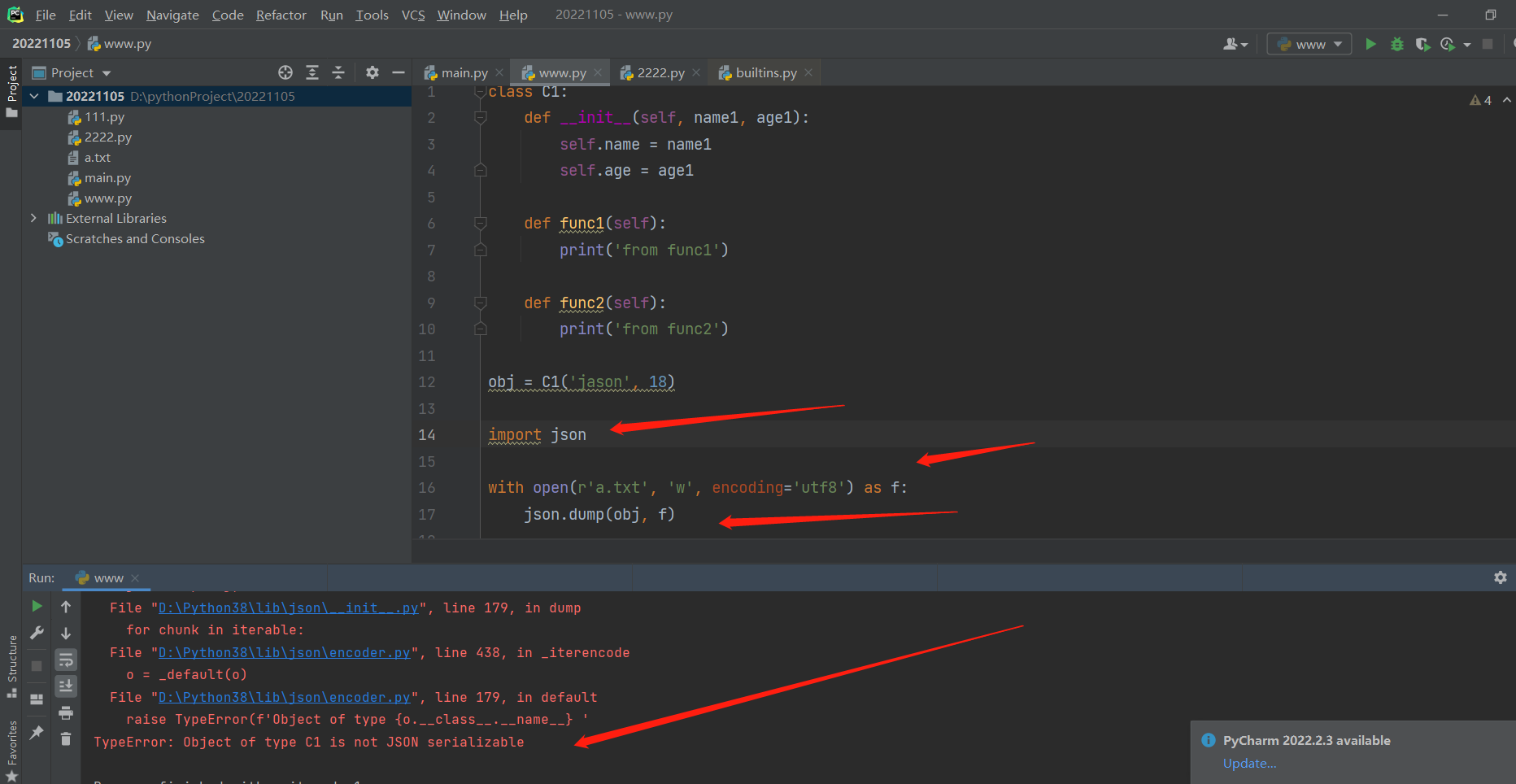Open encoder.py link at line 438
This screenshot has width=1516, height=784.
(x=284, y=652)
